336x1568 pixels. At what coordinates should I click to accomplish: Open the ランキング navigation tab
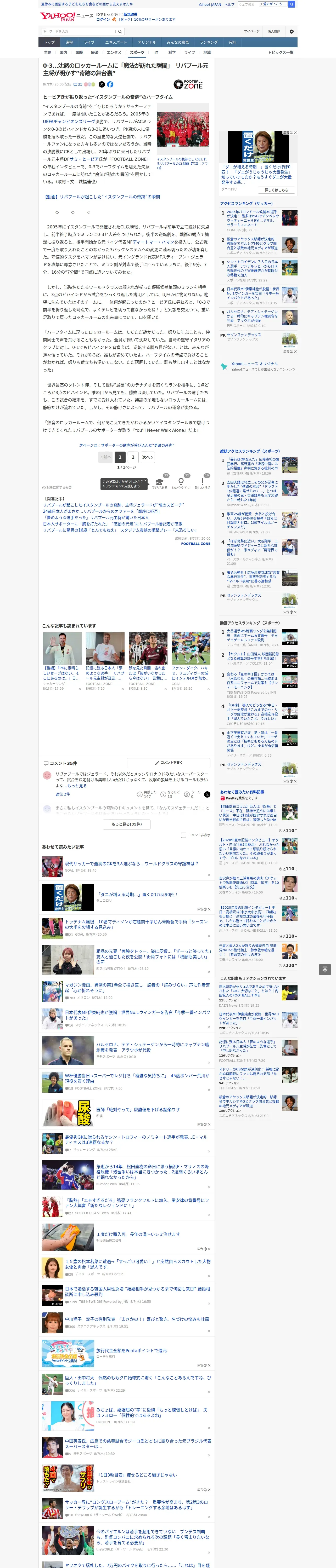point(209,42)
